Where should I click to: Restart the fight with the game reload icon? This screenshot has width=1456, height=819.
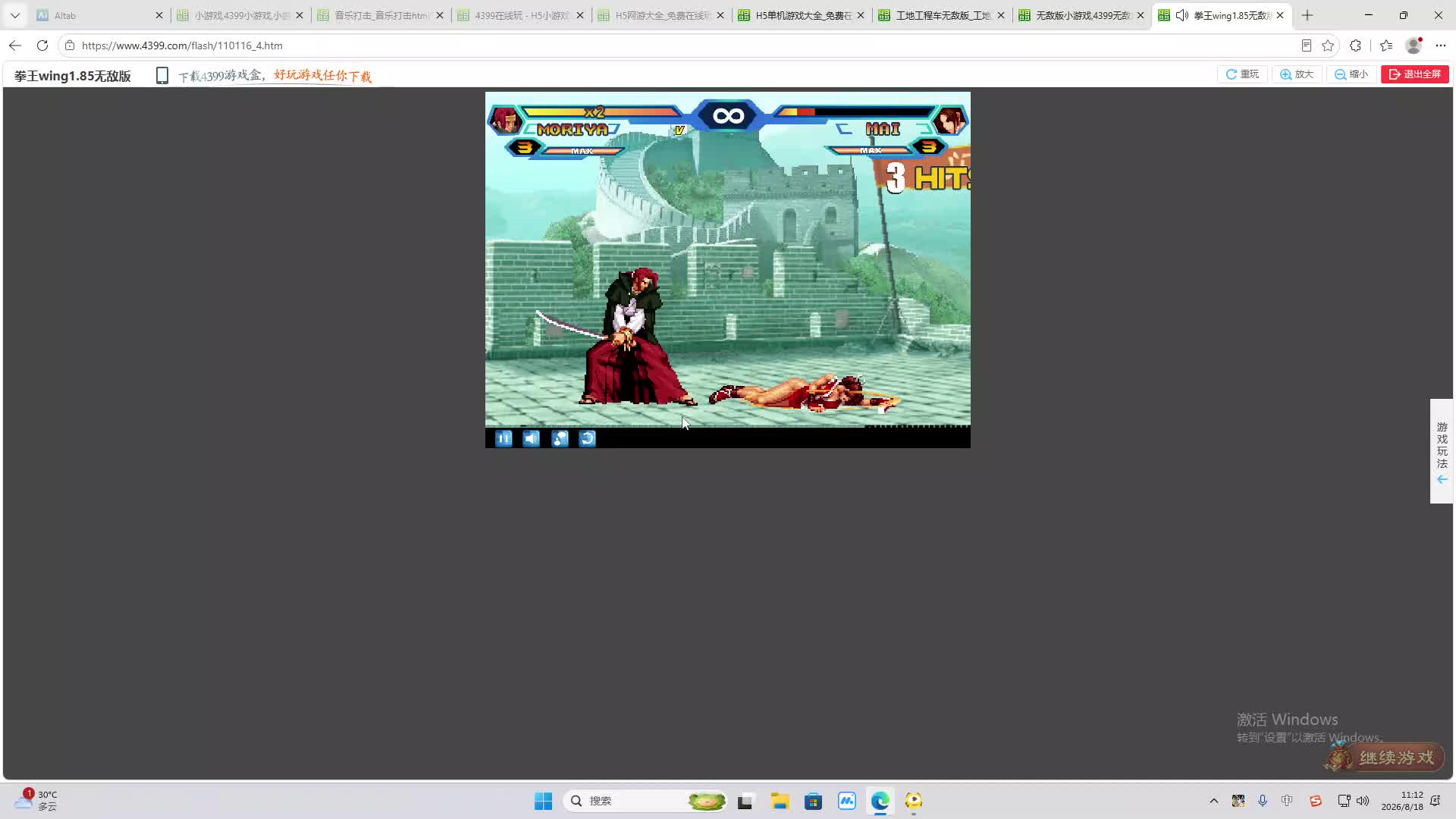point(588,438)
